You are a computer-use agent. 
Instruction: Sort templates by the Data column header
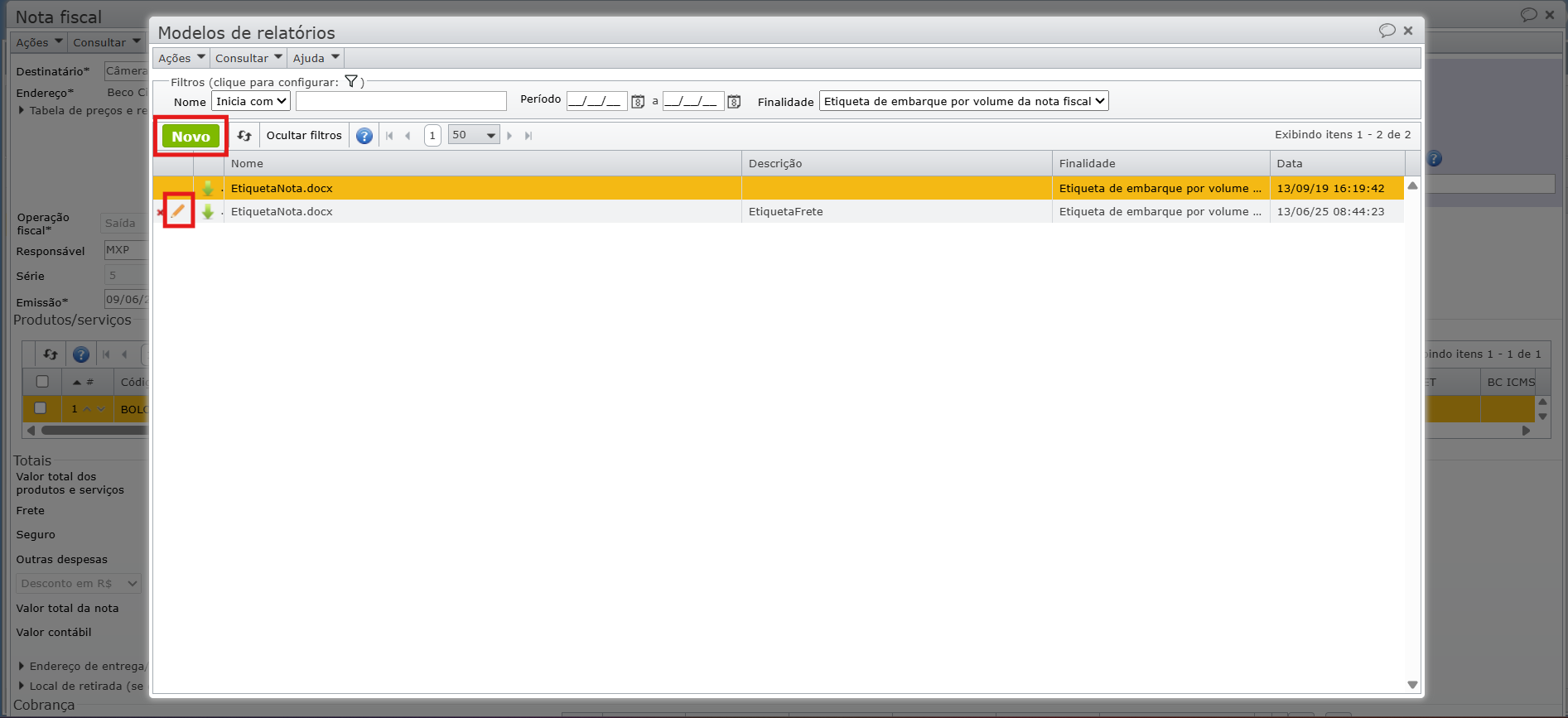tap(1338, 163)
